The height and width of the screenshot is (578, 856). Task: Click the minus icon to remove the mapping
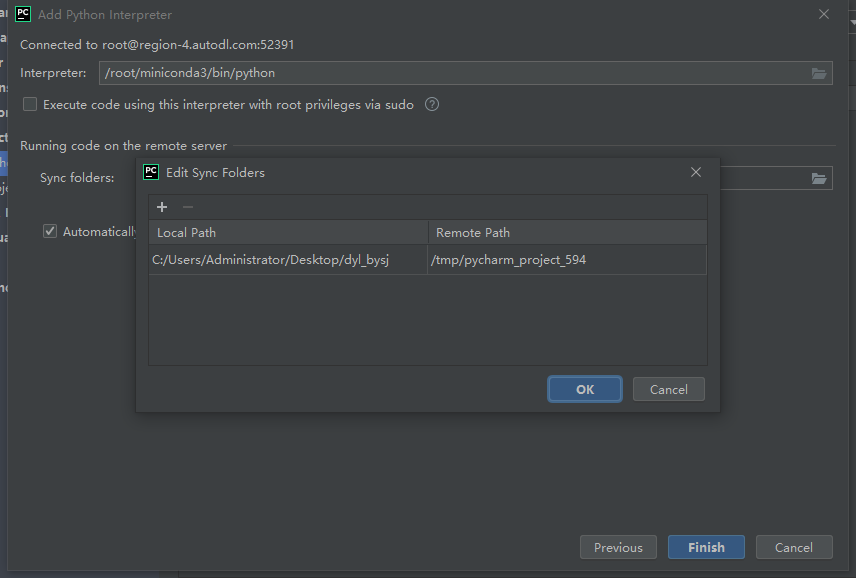[x=186, y=207]
